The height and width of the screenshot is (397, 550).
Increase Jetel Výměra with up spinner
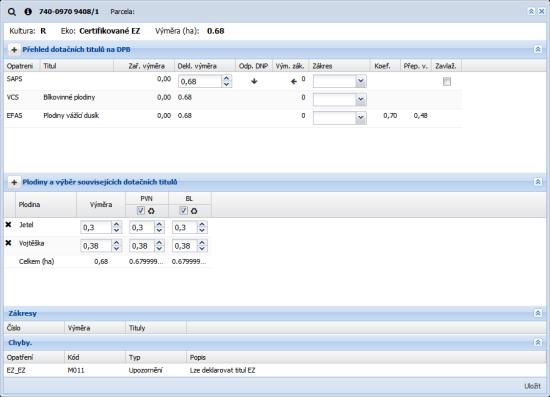116,224
